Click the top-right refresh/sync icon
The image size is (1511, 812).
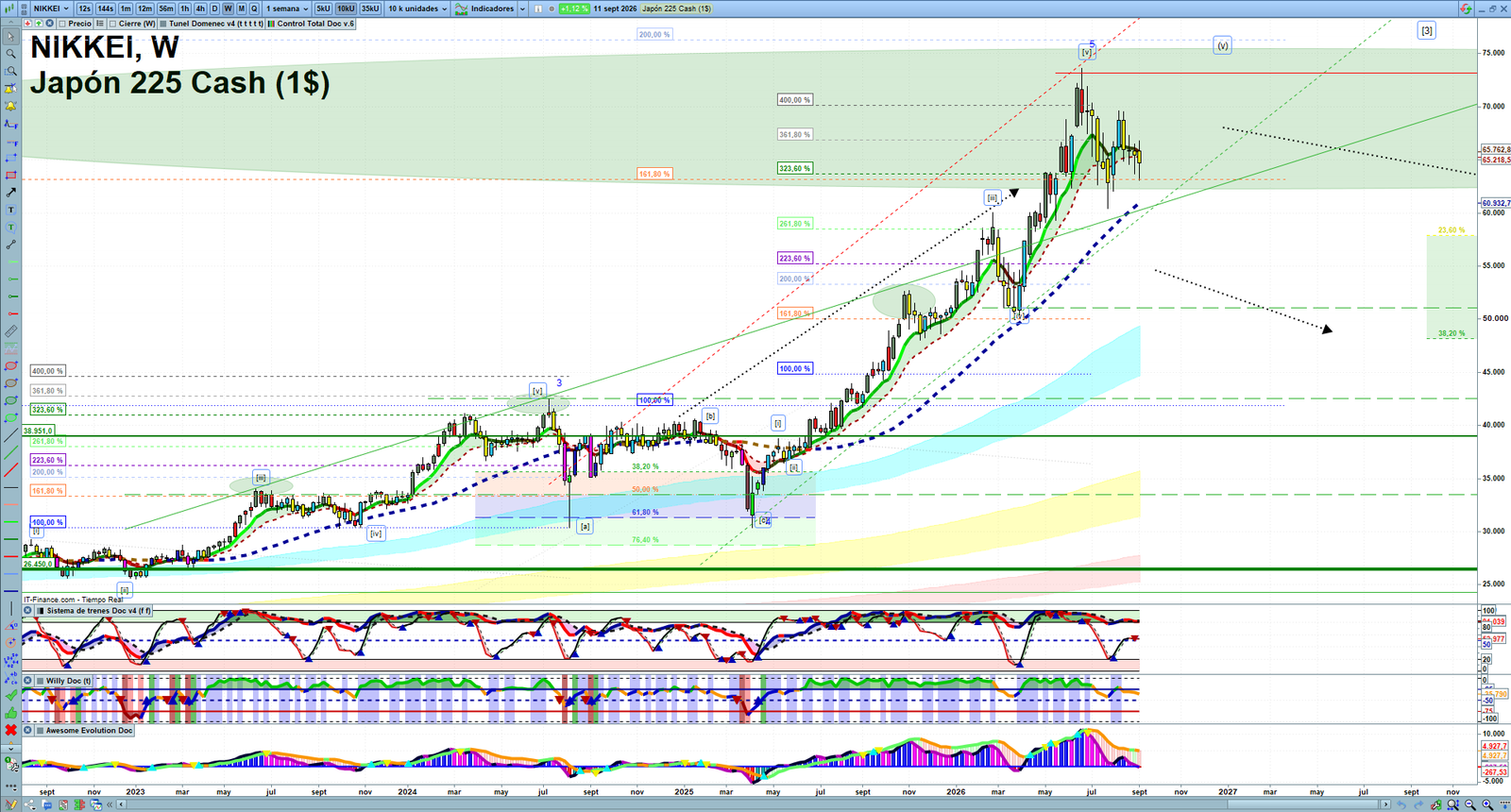click(x=1466, y=8)
